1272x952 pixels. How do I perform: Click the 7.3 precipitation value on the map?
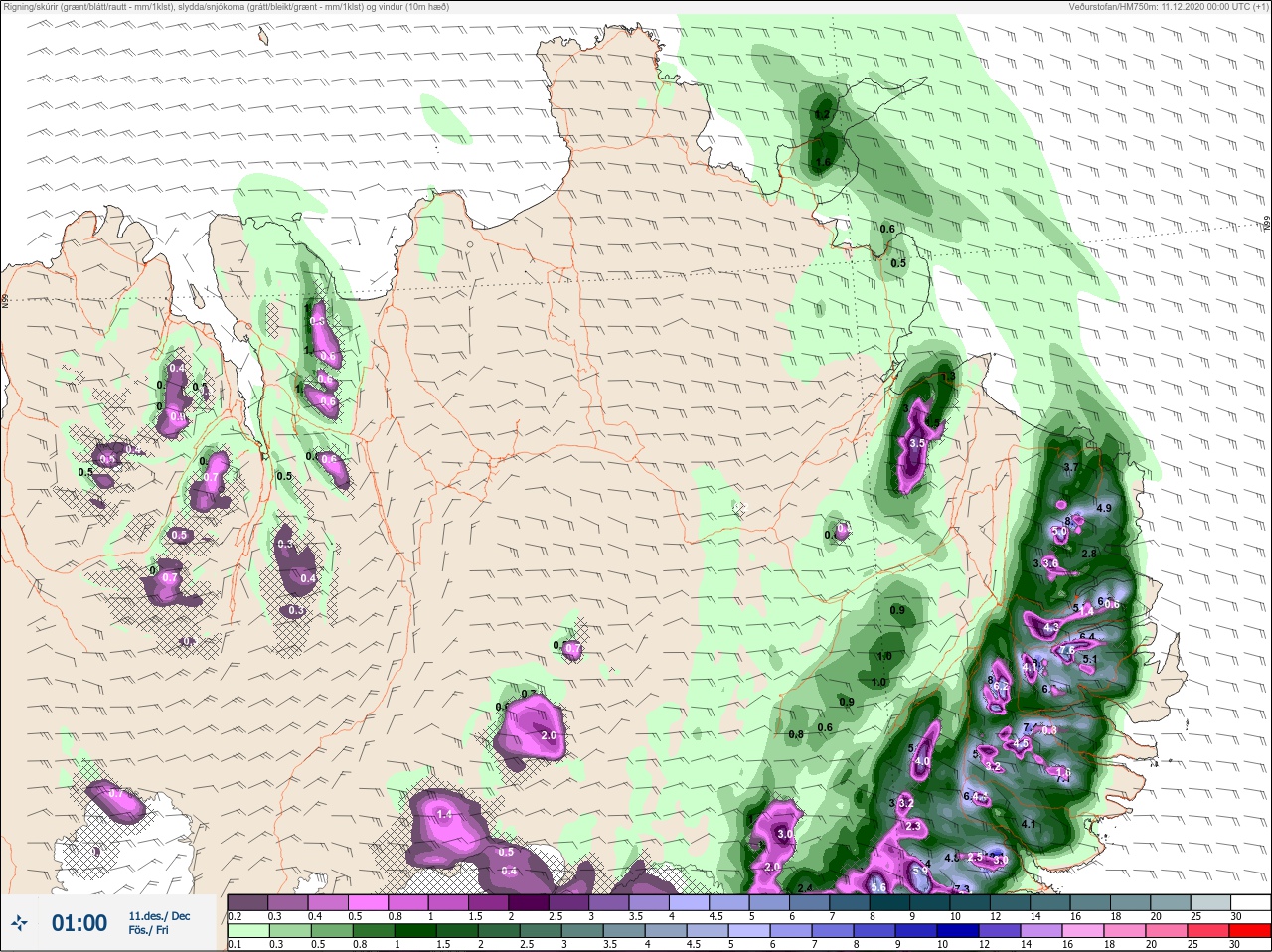pyautogui.click(x=961, y=888)
